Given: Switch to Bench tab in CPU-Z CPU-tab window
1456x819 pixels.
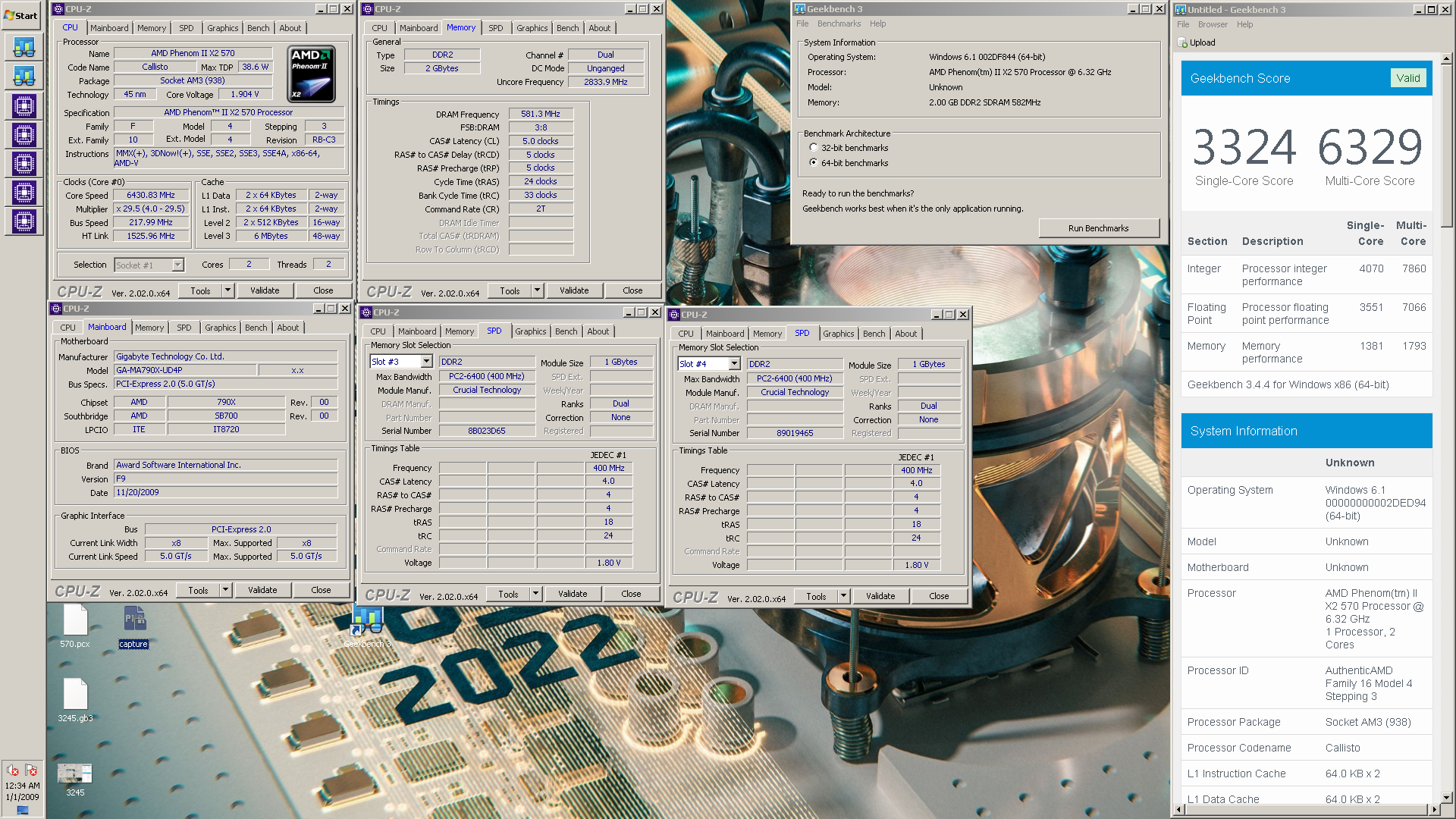Looking at the screenshot, I should [x=259, y=28].
